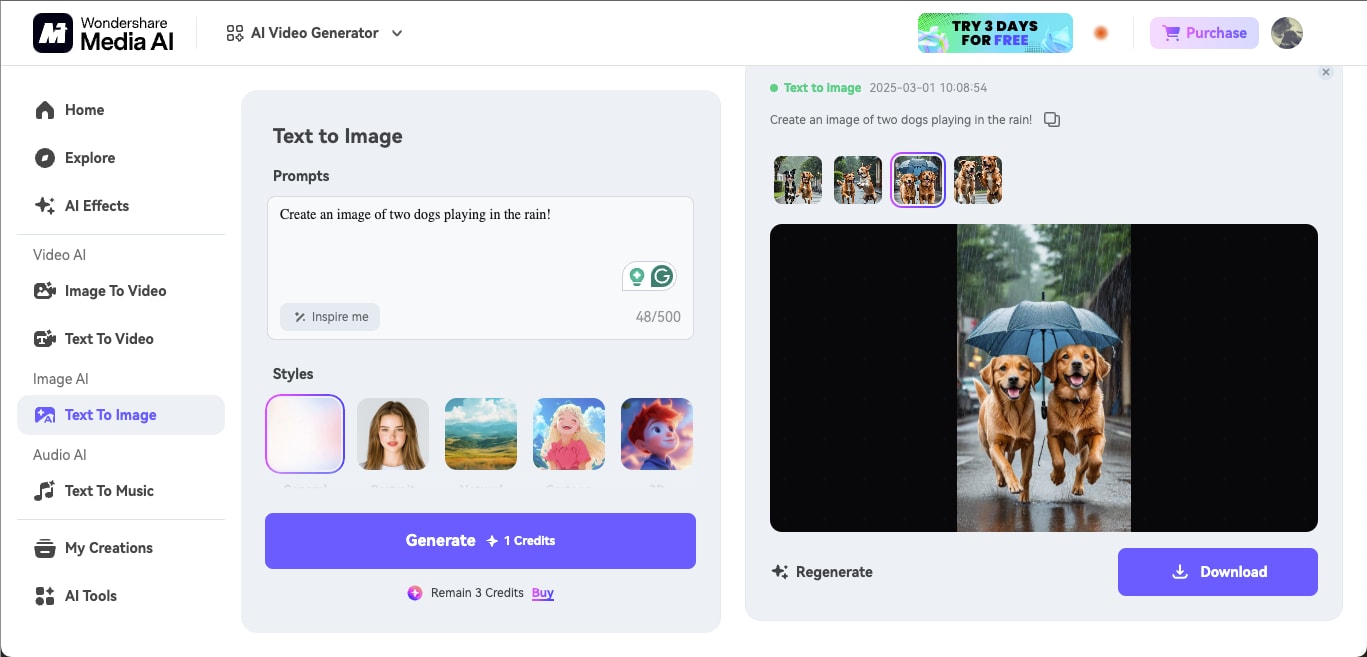Go to the Home page
The width and height of the screenshot is (1367, 657).
click(x=84, y=110)
